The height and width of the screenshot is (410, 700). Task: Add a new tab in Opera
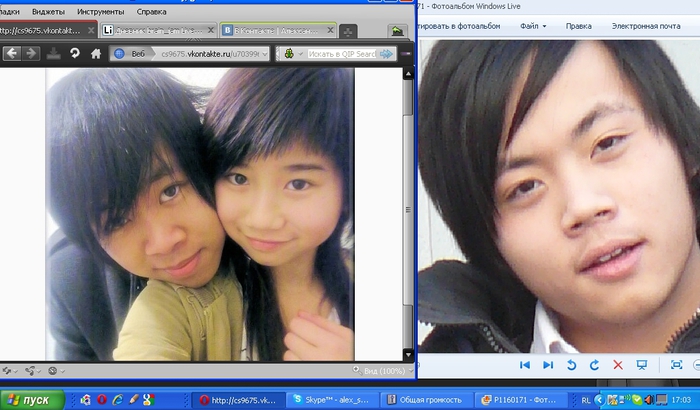point(348,31)
